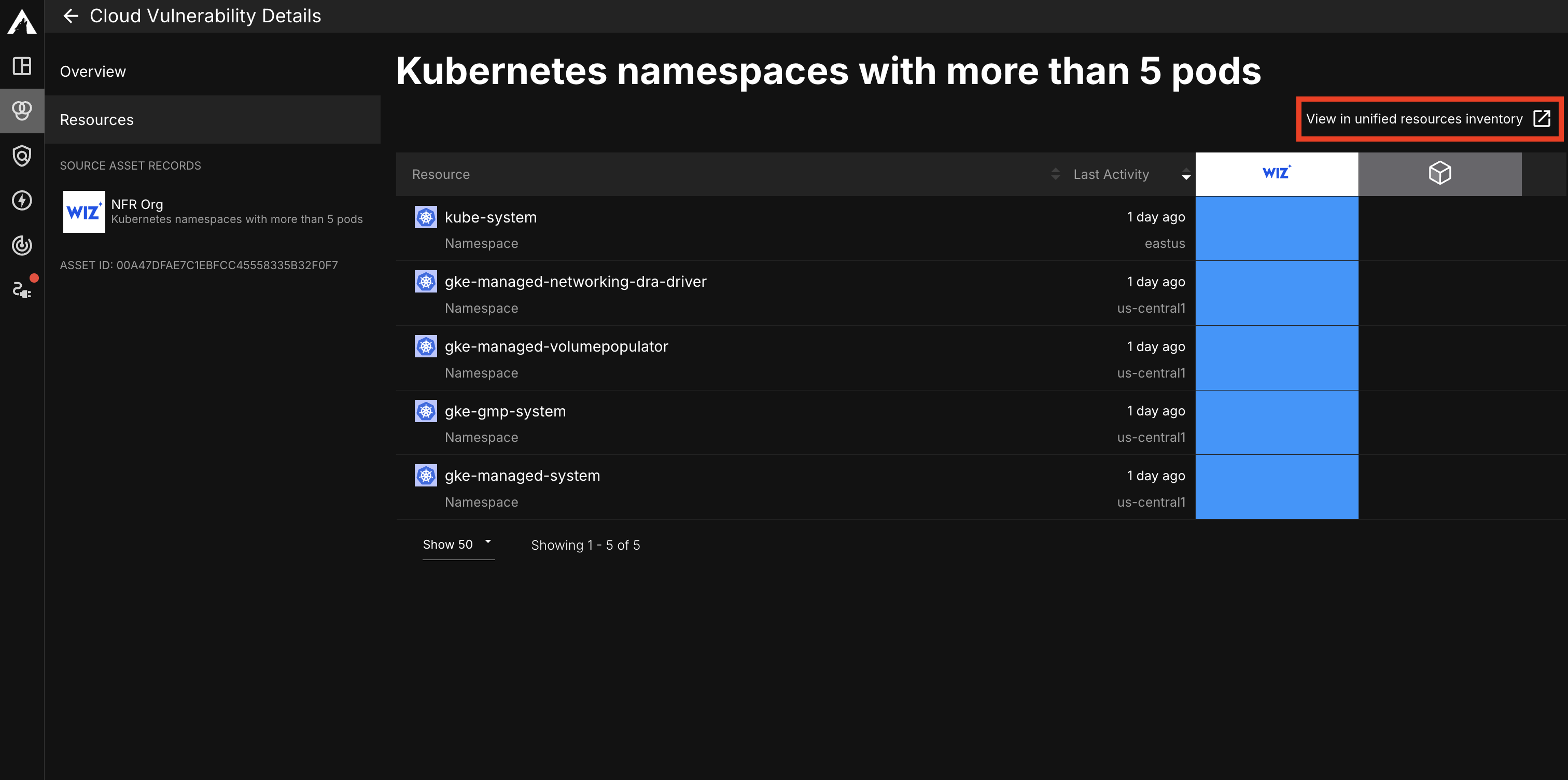Click the SOURCE ASSET RECORDS heading

(x=130, y=165)
